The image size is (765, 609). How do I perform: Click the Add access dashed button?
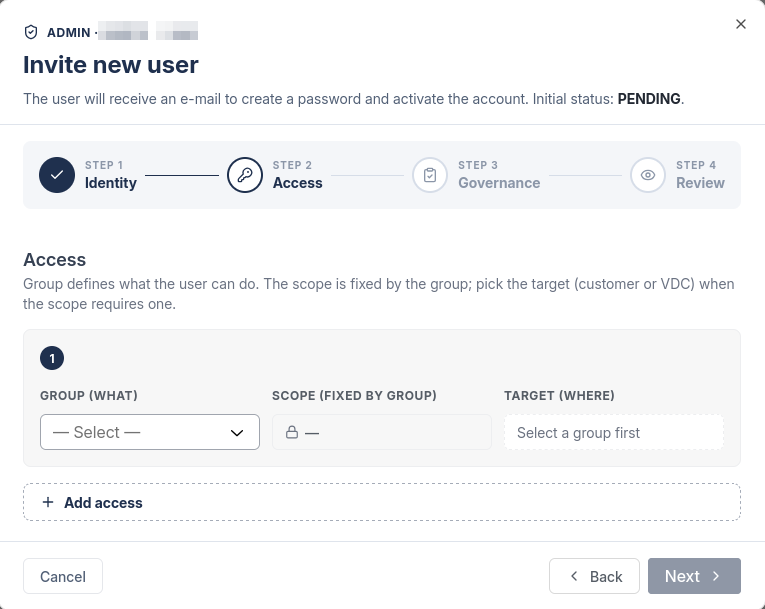382,502
